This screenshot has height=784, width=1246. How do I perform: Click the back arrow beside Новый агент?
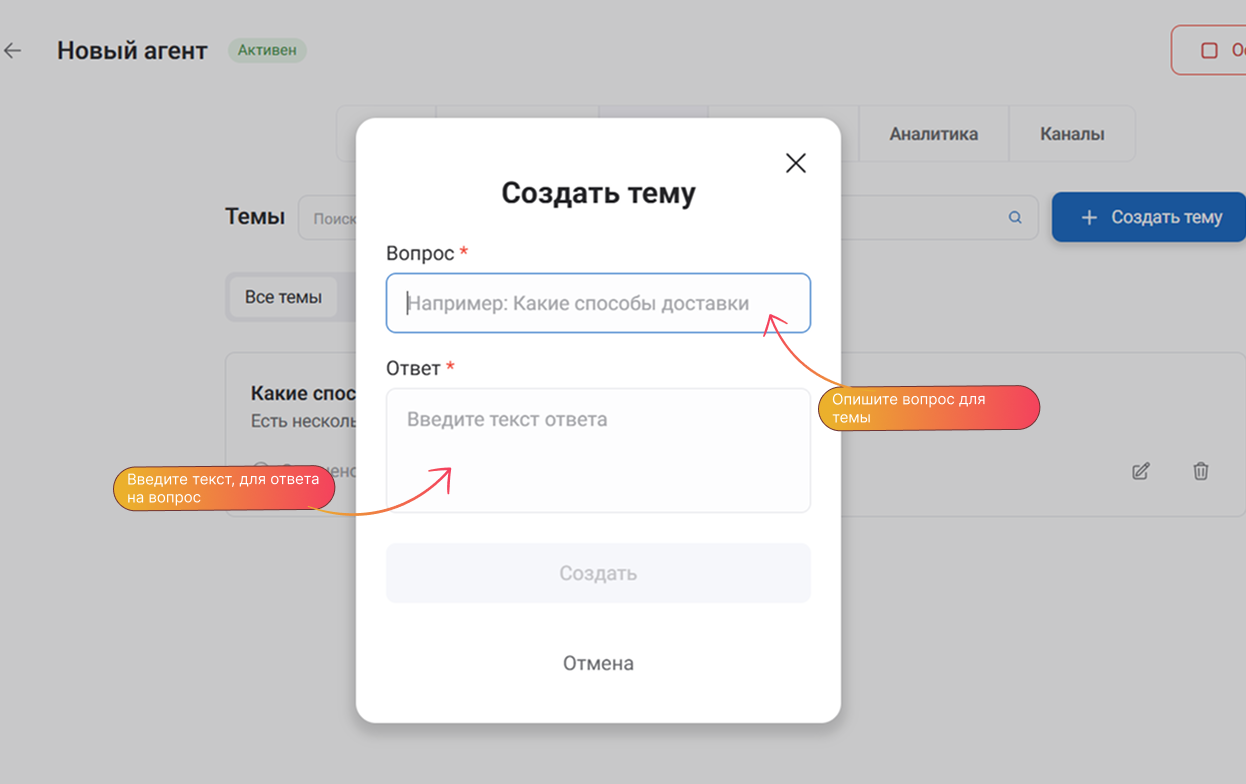[x=13, y=51]
